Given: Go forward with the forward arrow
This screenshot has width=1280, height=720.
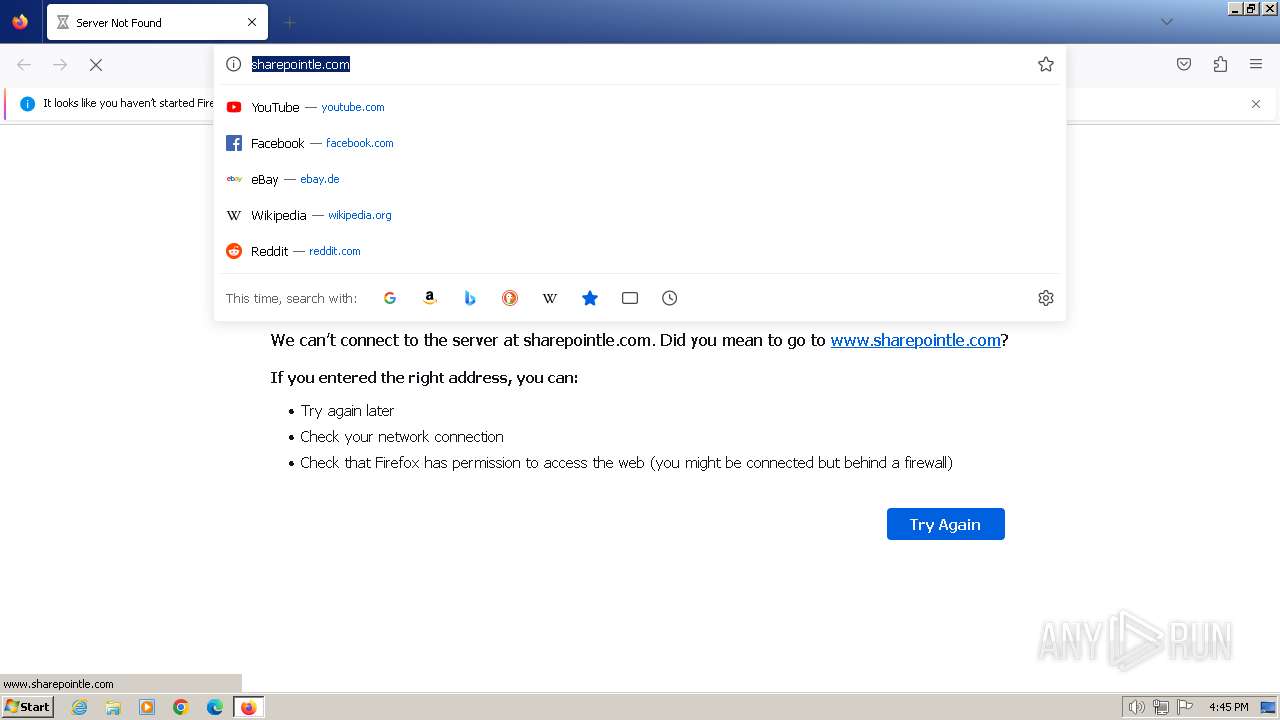Looking at the screenshot, I should coord(60,64).
